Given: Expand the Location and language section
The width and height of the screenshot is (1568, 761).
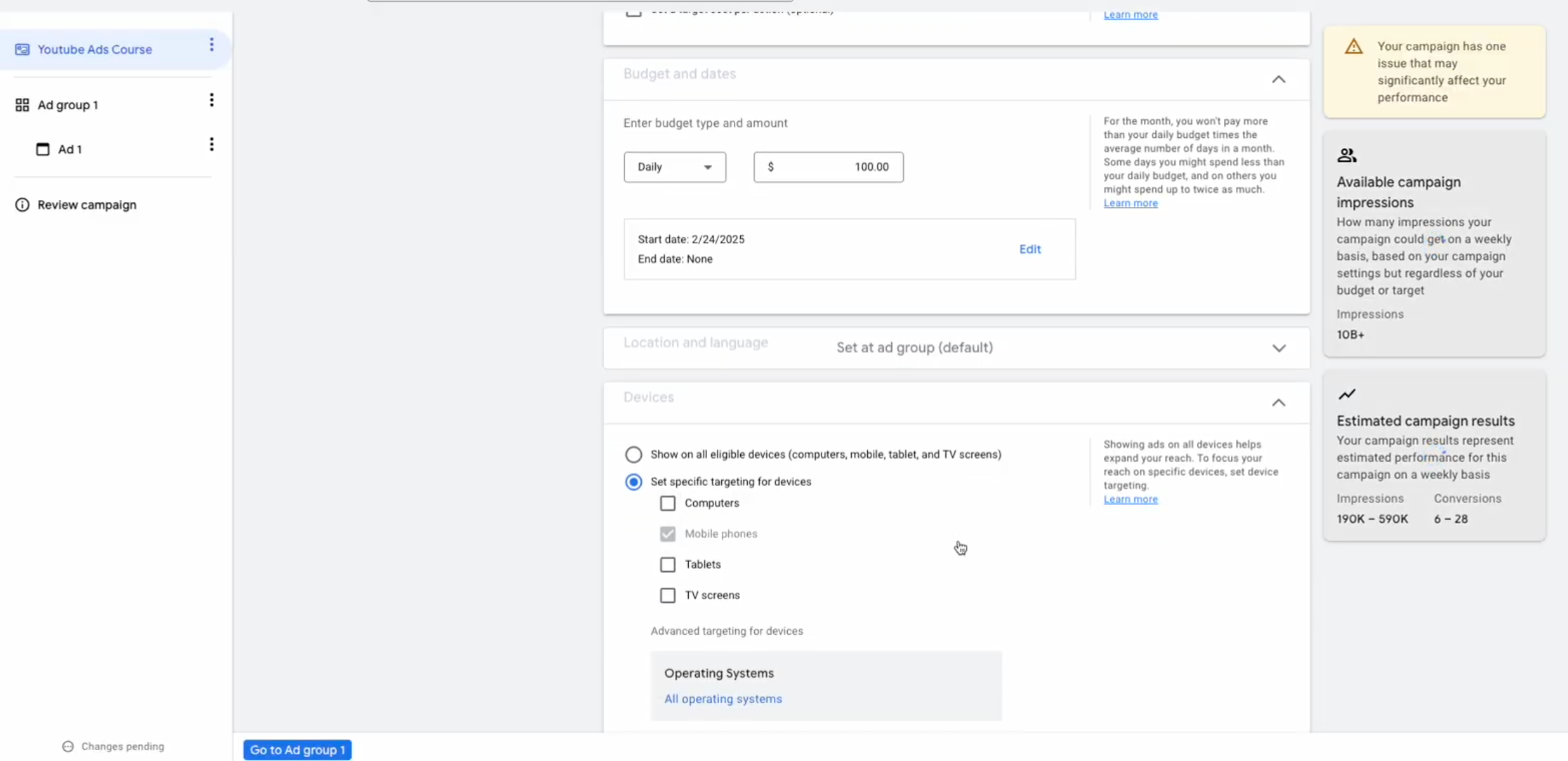Looking at the screenshot, I should click(x=1278, y=348).
